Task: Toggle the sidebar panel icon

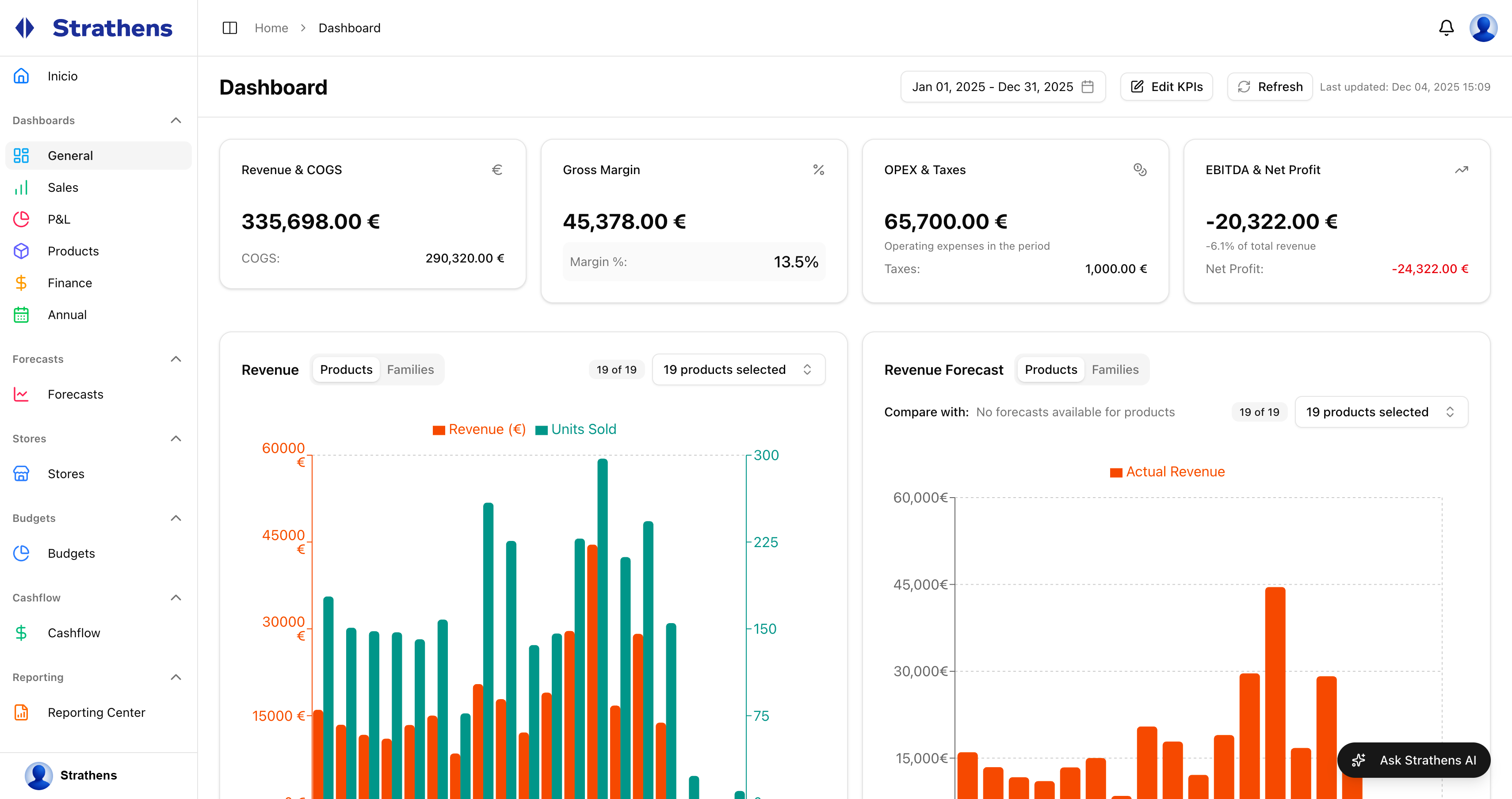Action: (x=229, y=27)
